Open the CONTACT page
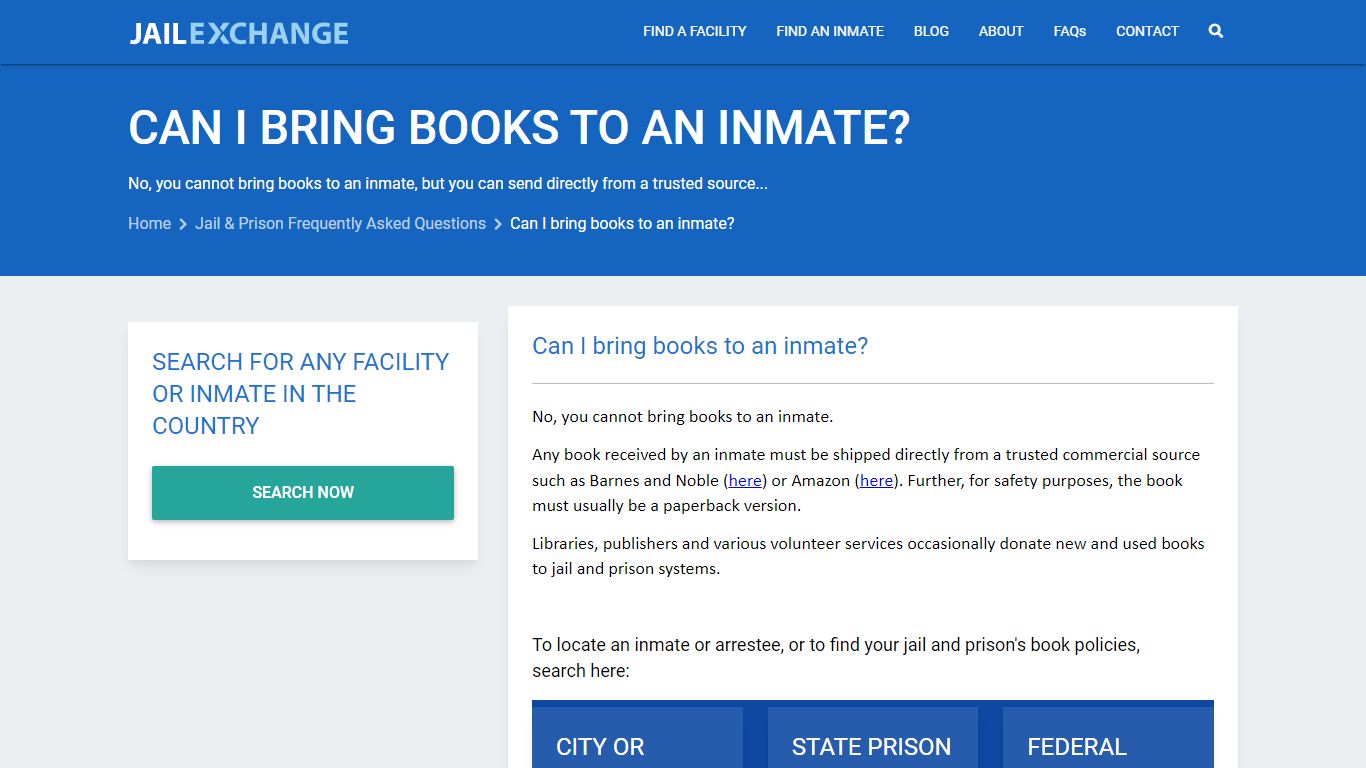Screen dimensions: 1366x768 pyautogui.click(x=1146, y=31)
